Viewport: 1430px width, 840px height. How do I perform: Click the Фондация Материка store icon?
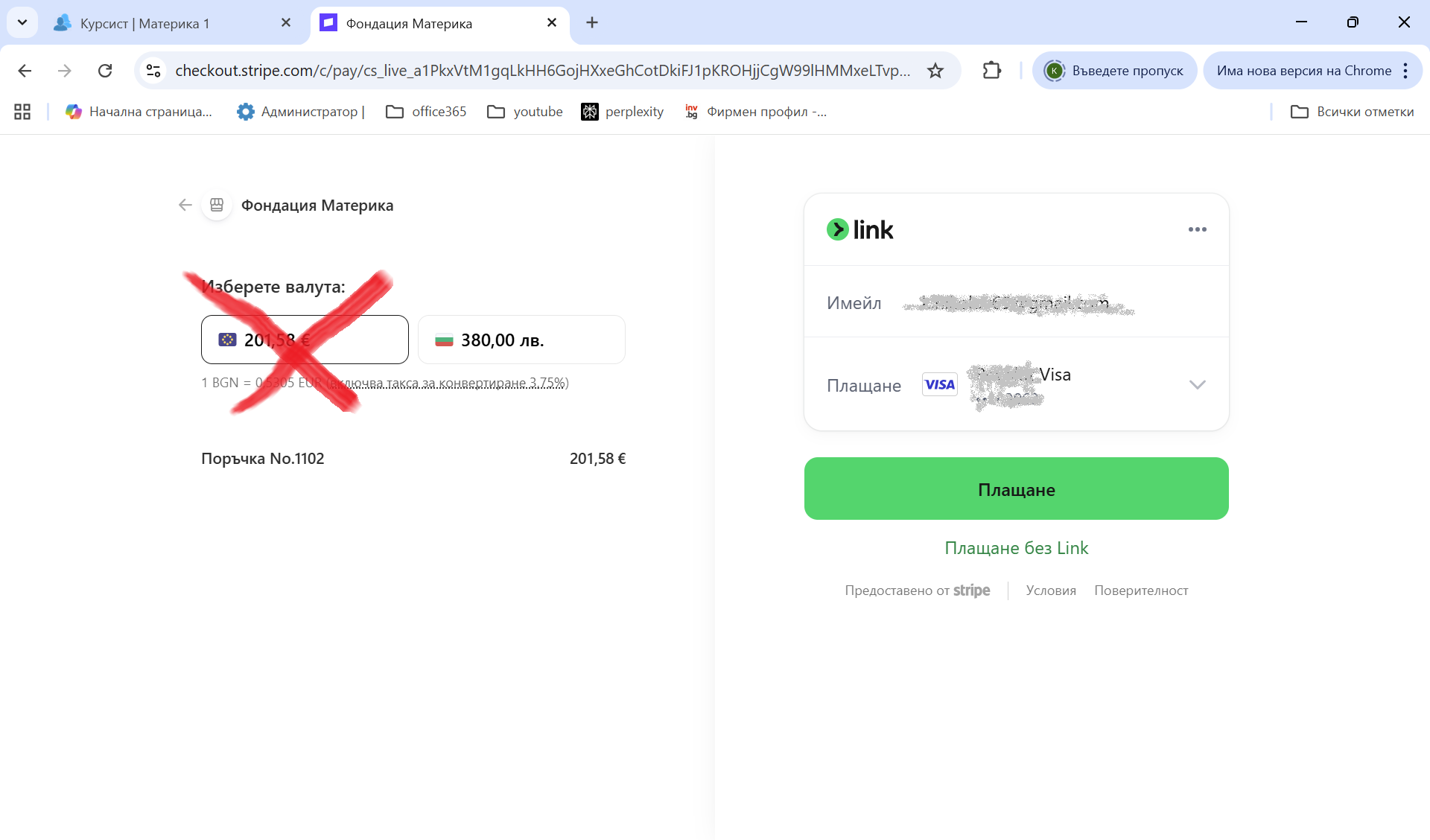click(x=217, y=205)
